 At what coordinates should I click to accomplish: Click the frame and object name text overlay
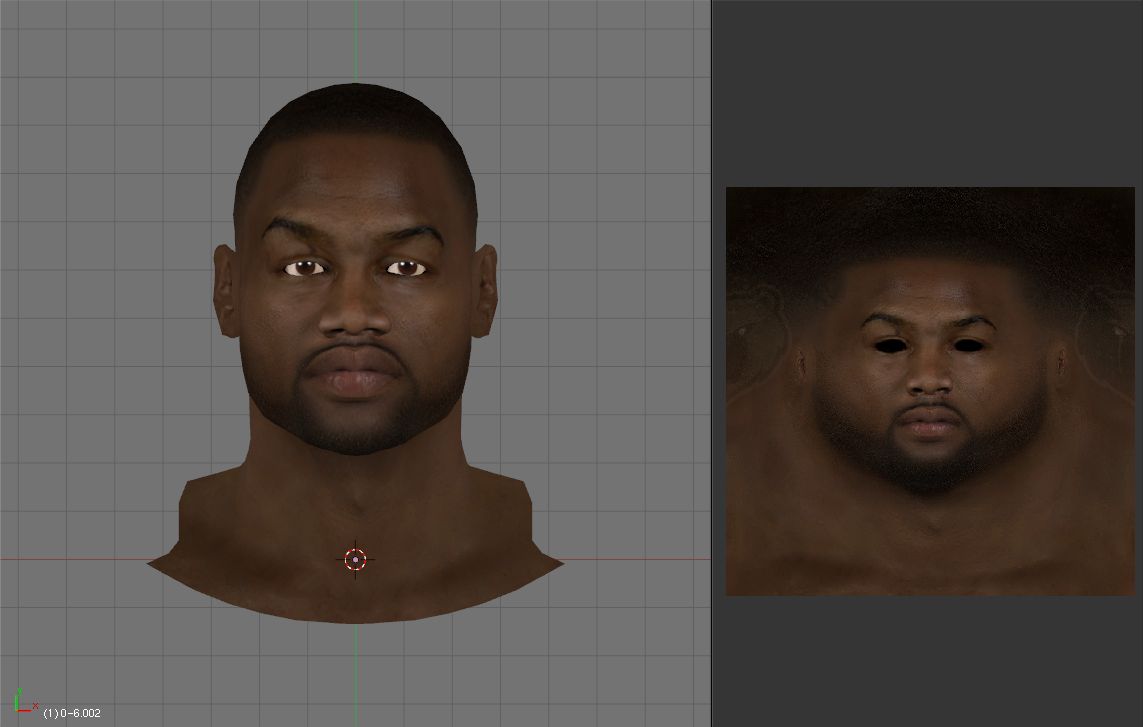(x=72, y=713)
